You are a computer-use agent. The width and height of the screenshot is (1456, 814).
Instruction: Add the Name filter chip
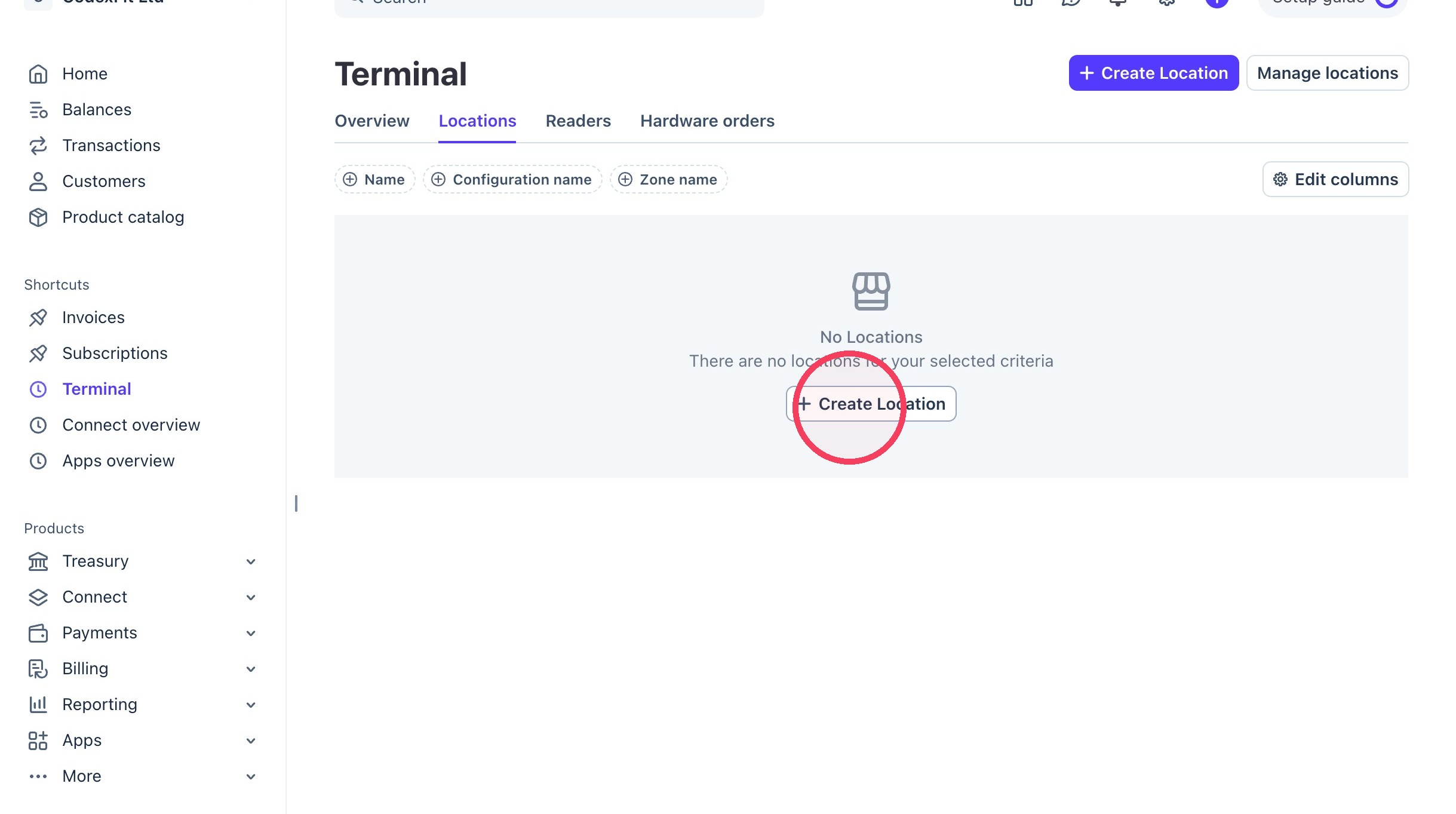point(374,179)
